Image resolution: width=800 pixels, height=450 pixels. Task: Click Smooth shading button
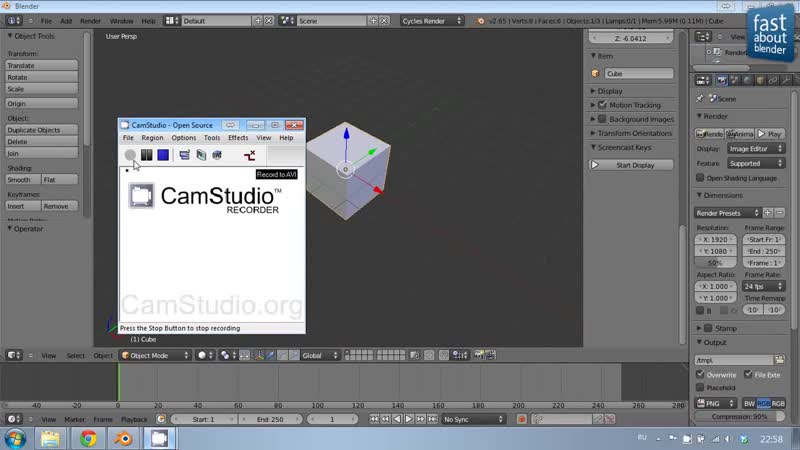23,180
